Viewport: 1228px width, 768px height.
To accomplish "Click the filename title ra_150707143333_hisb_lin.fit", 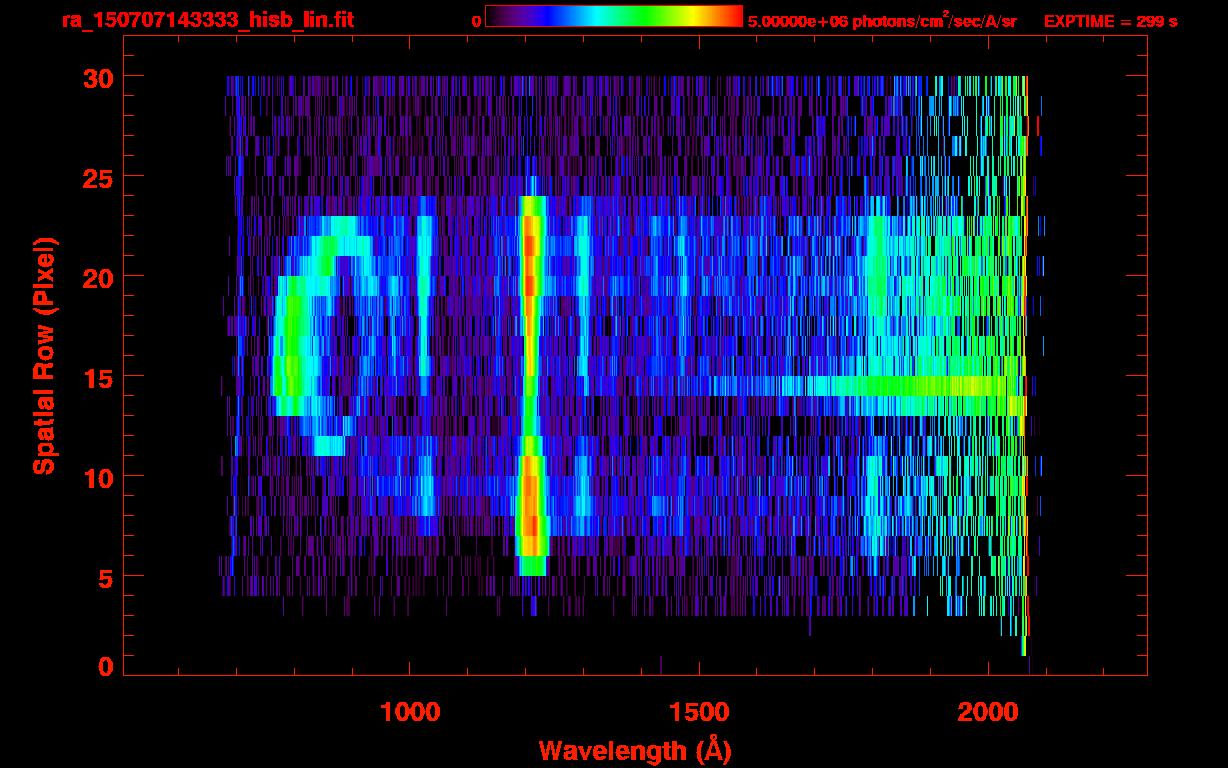I will pos(208,20).
